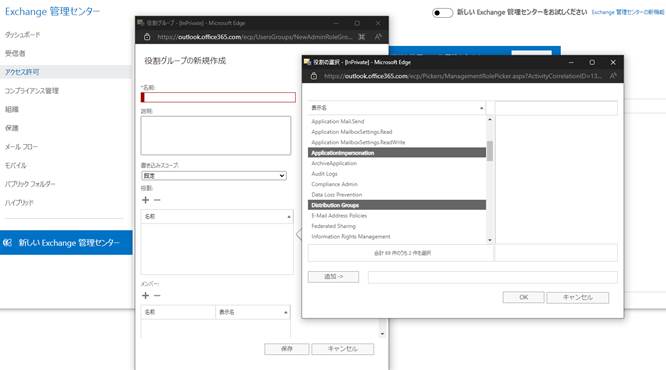Click the app-available icon in the role group address bar
666x370 pixels.
pyautogui.click(x=361, y=37)
